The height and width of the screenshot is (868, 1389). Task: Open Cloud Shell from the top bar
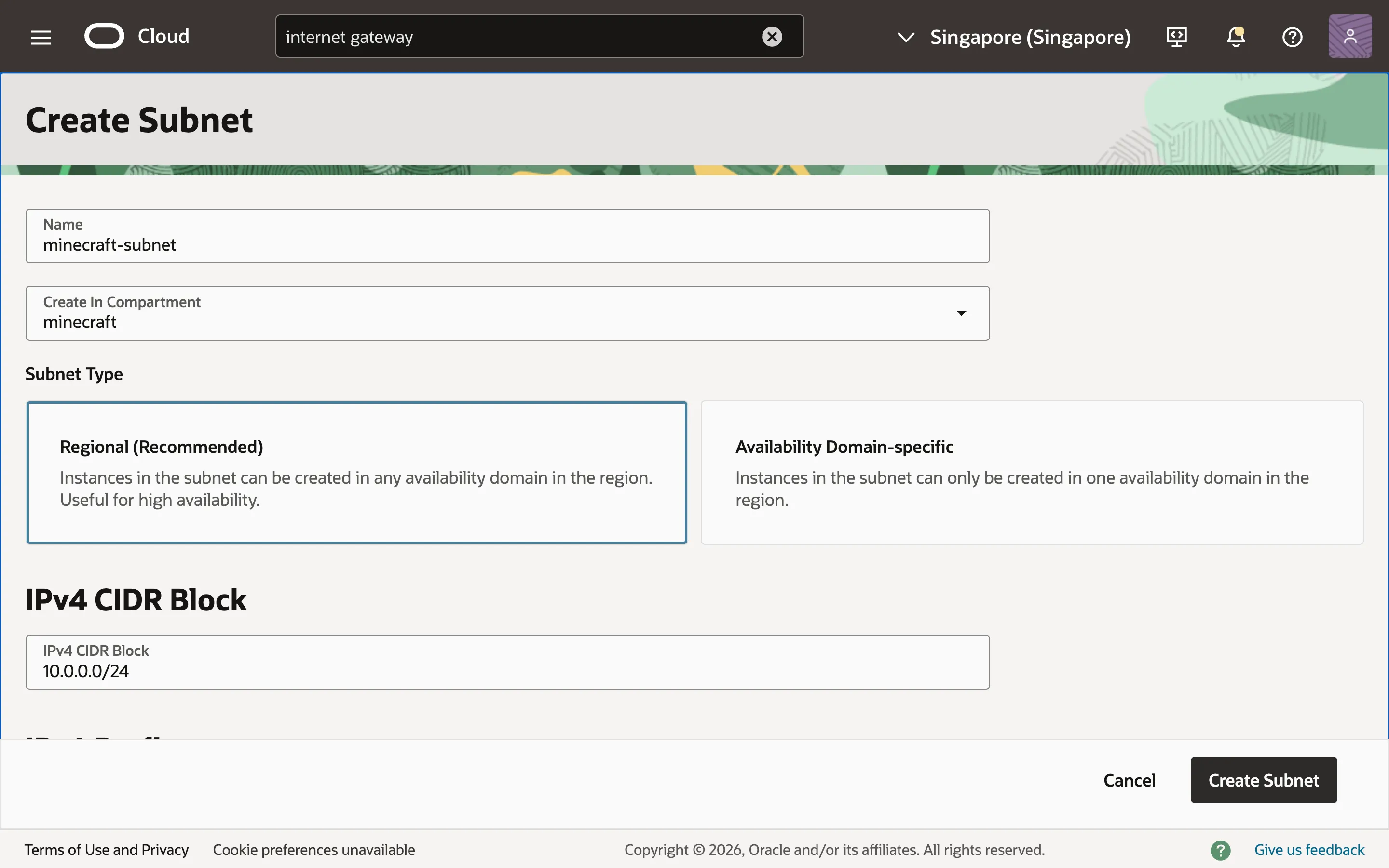click(x=1176, y=36)
